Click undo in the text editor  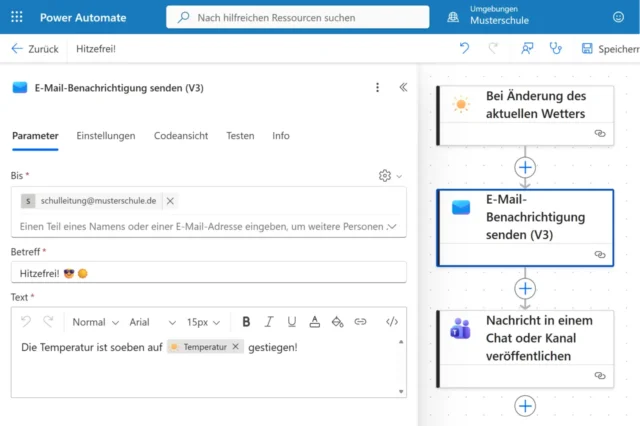(x=26, y=322)
